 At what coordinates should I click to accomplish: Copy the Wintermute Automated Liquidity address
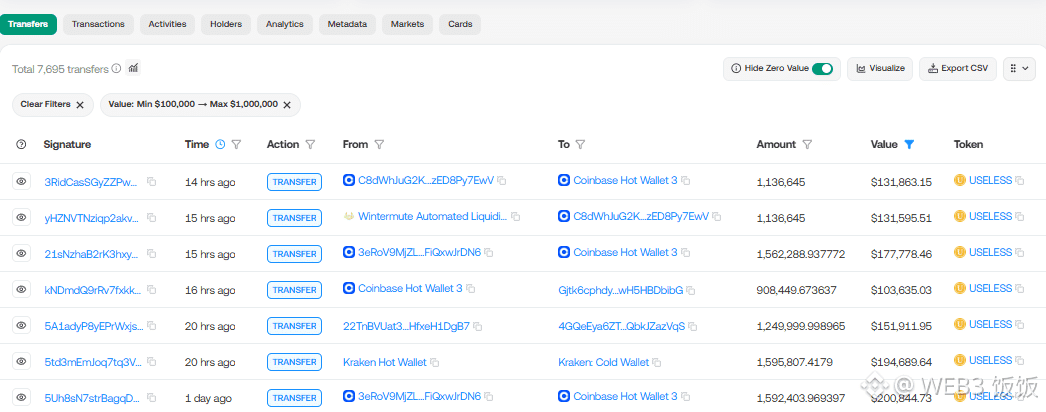tap(519, 217)
